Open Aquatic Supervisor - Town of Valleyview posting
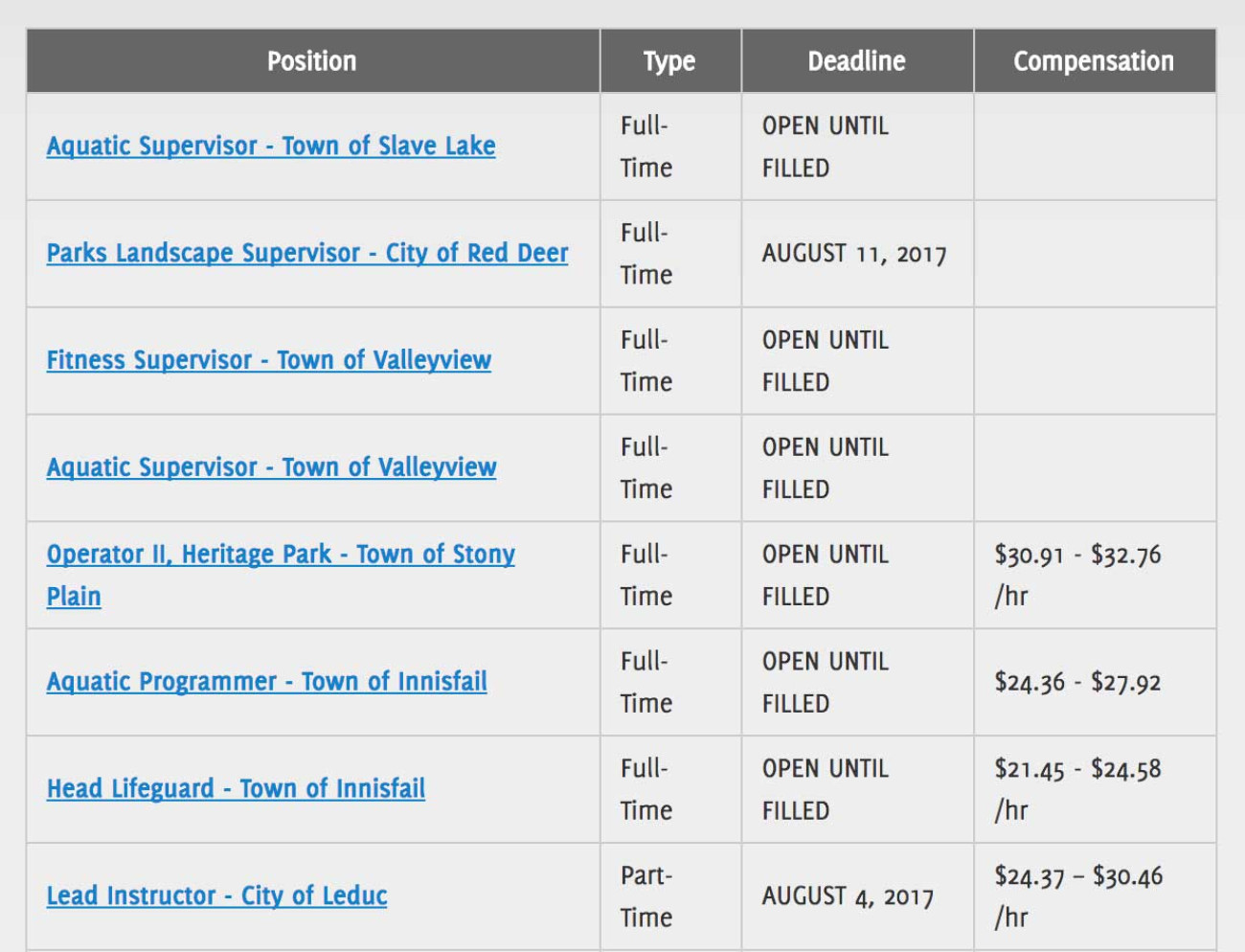 click(x=271, y=468)
